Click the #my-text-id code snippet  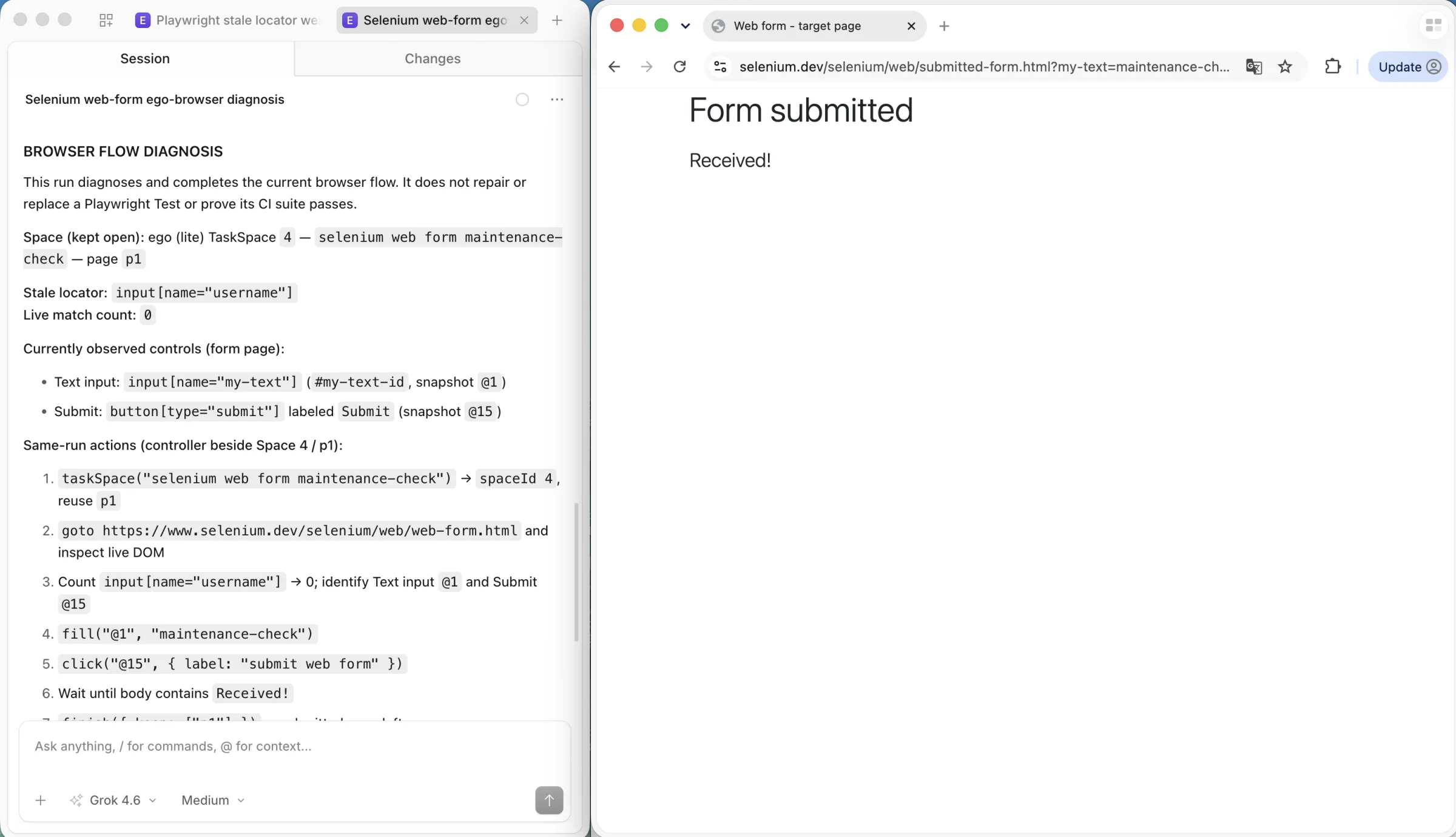coord(359,382)
